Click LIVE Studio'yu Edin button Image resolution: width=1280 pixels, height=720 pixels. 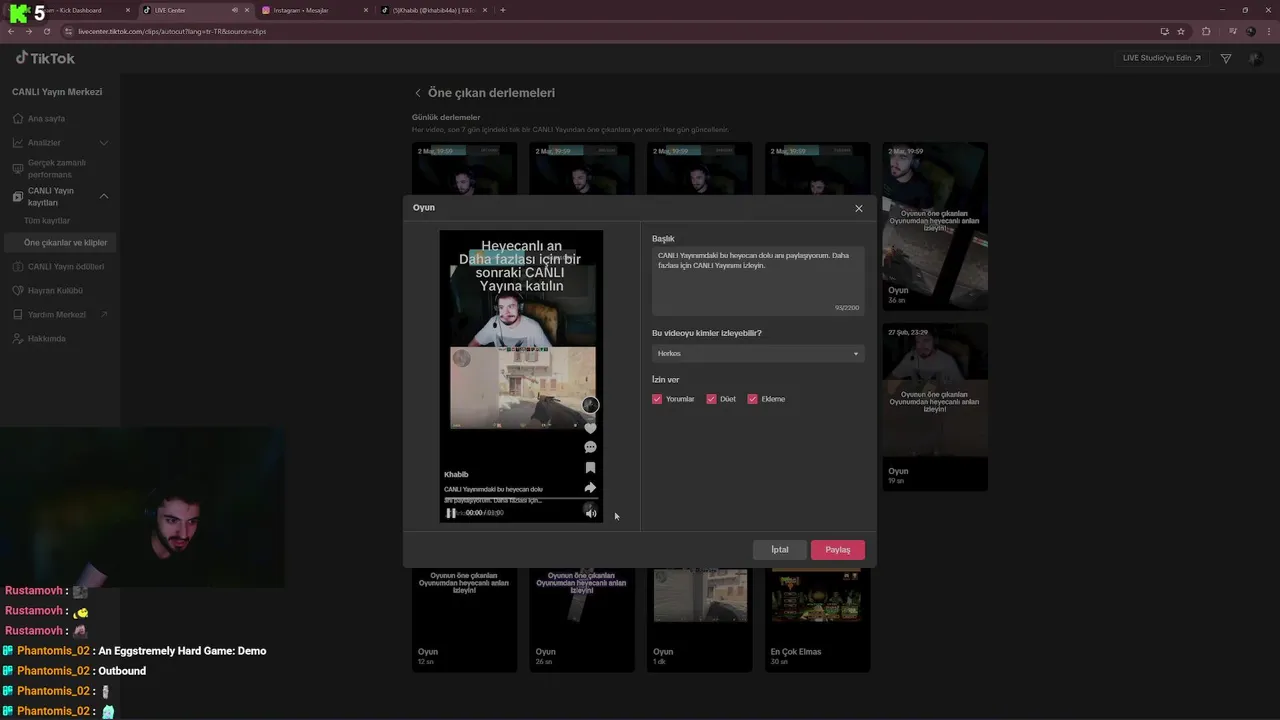(1162, 58)
